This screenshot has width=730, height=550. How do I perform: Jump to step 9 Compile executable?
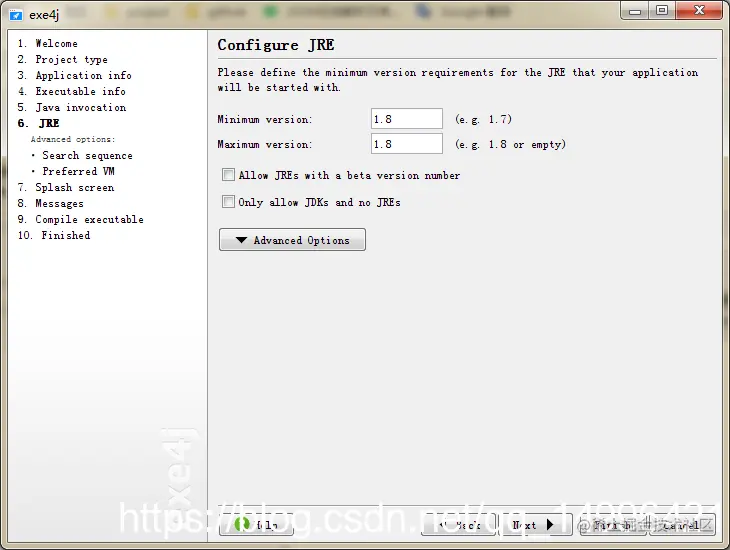click(81, 219)
